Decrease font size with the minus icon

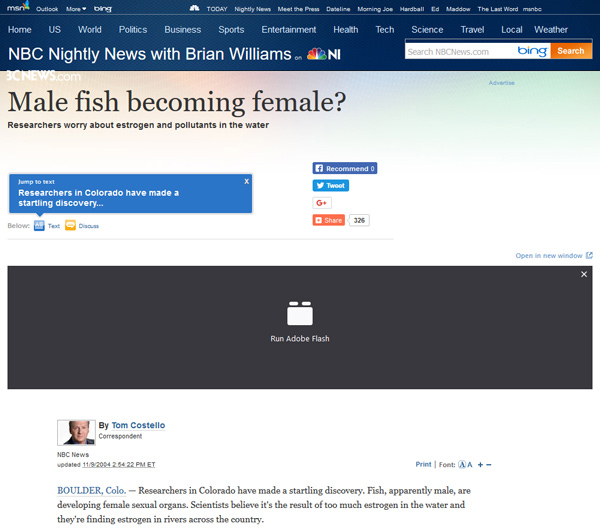coord(489,465)
